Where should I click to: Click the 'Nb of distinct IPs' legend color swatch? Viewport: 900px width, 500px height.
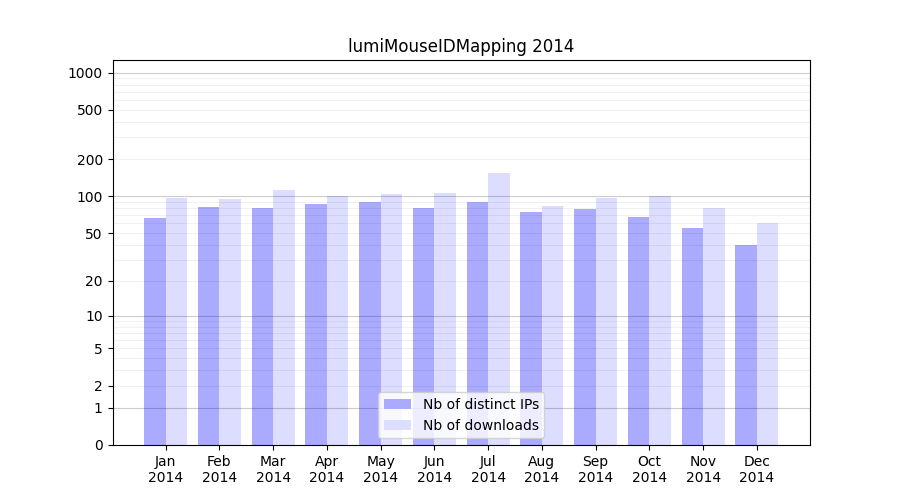point(397,404)
